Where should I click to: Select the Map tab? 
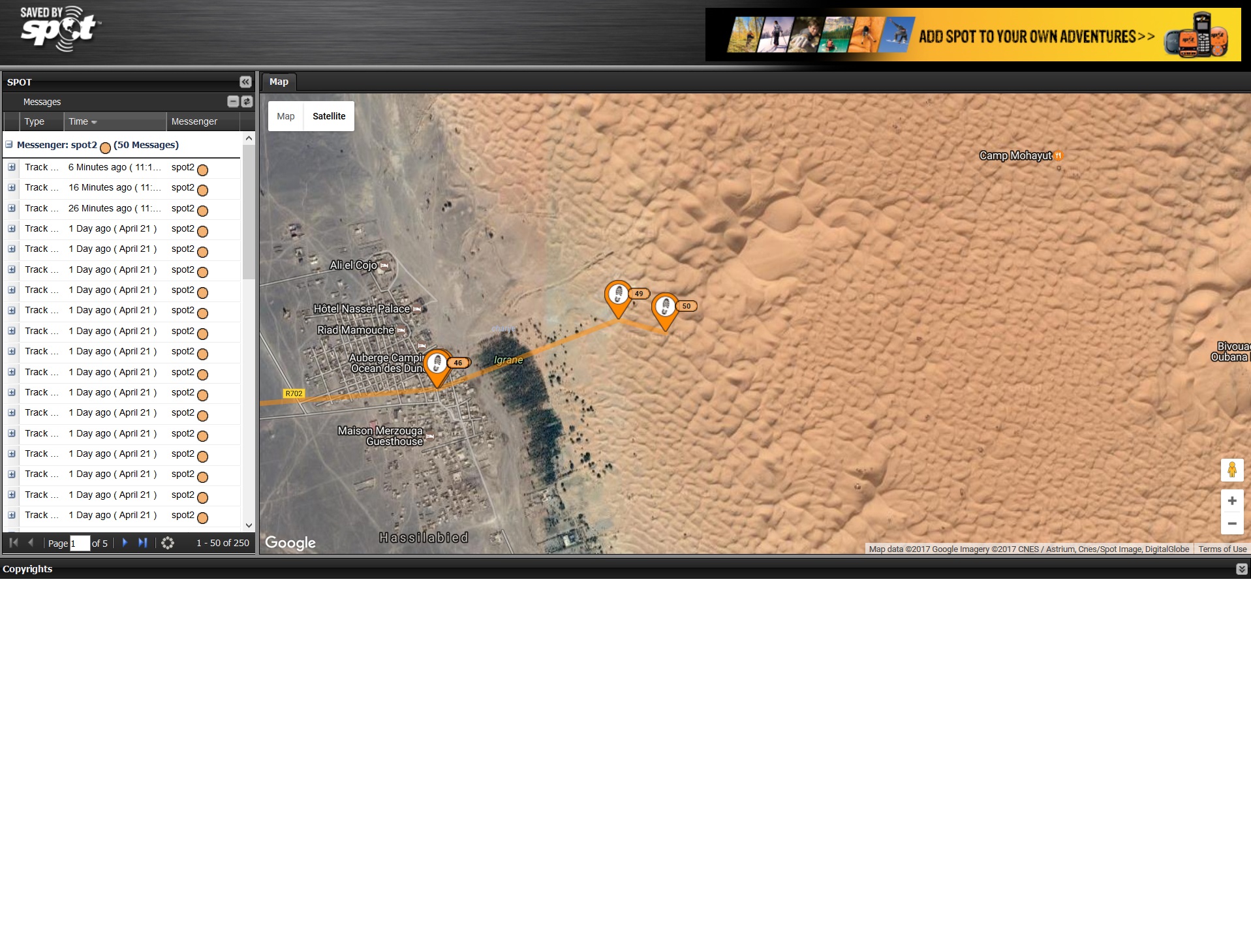[x=279, y=82]
